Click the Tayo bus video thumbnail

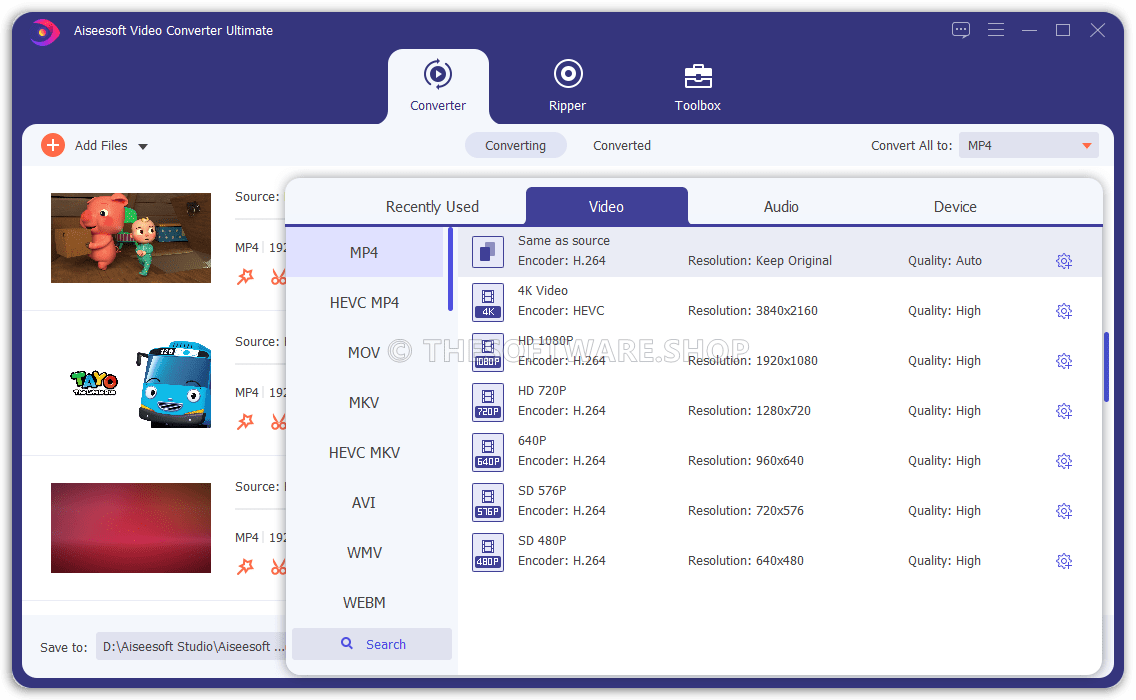click(130, 383)
